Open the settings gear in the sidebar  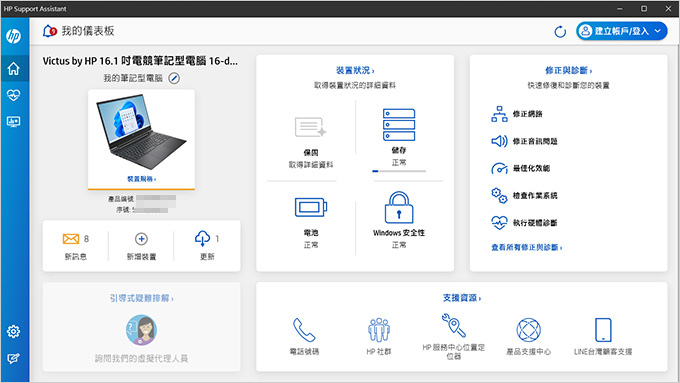[x=13, y=331]
